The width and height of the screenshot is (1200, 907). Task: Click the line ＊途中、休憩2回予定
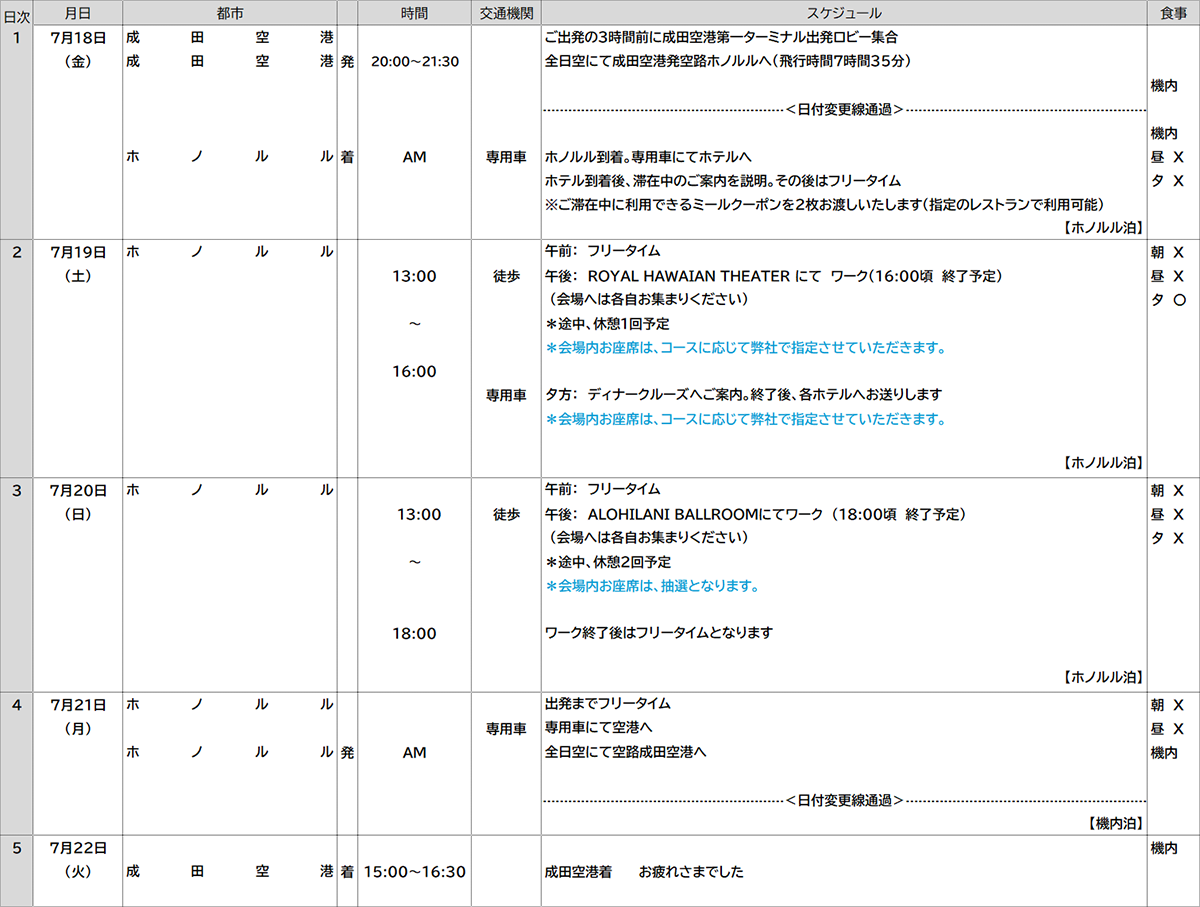point(608,561)
